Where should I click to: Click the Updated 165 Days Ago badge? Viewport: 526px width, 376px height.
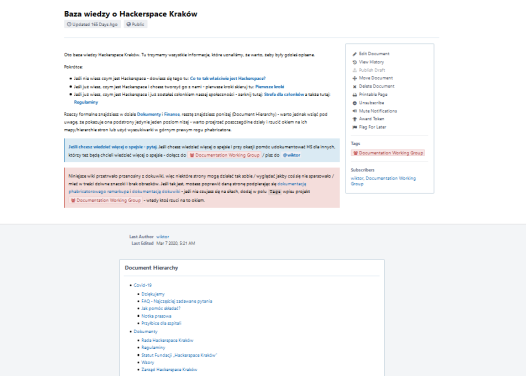click(x=92, y=24)
